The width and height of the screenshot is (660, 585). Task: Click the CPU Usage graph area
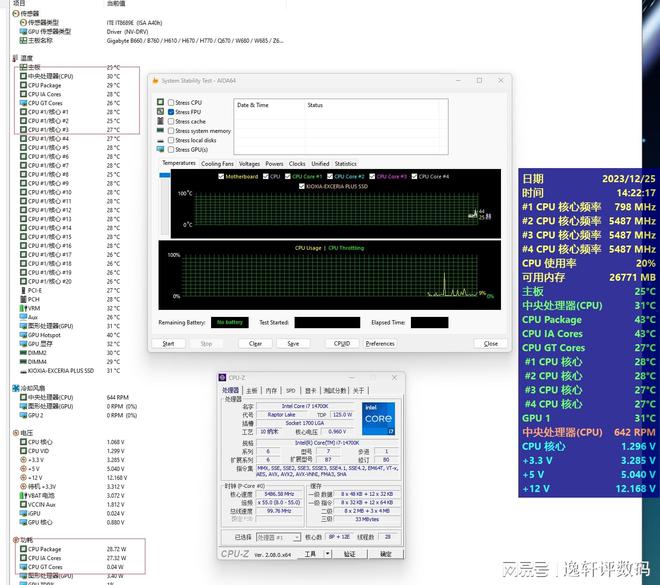[x=330, y=275]
